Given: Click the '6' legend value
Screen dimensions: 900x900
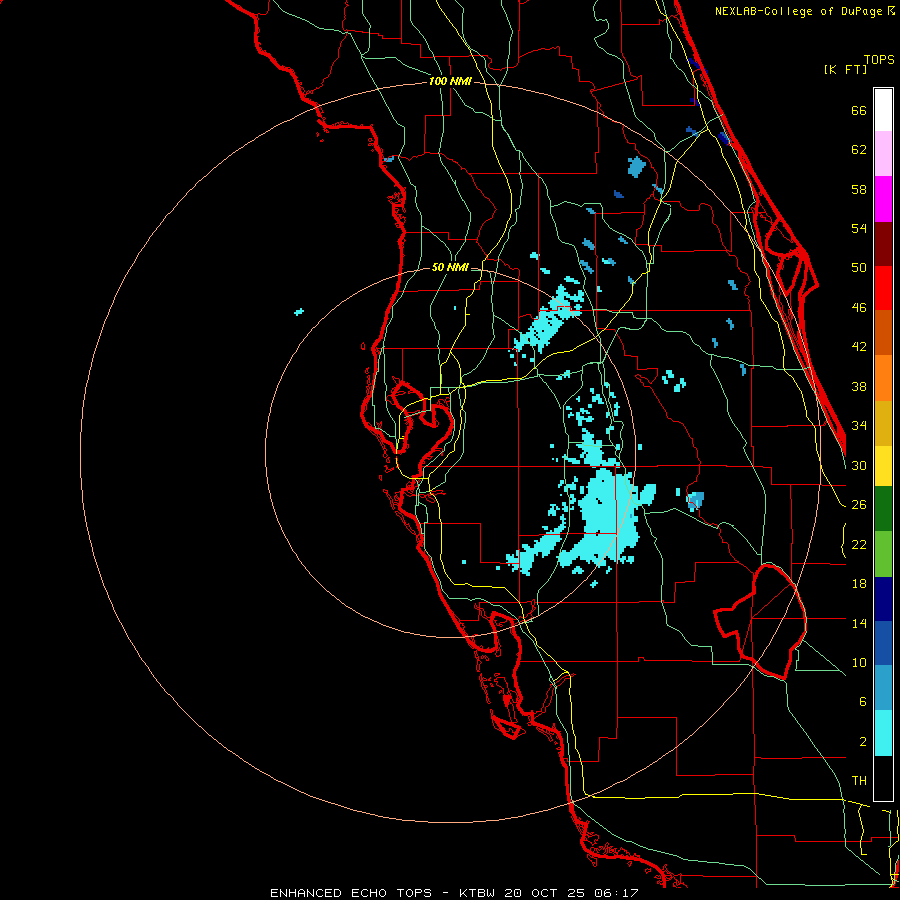Looking at the screenshot, I should tap(862, 701).
